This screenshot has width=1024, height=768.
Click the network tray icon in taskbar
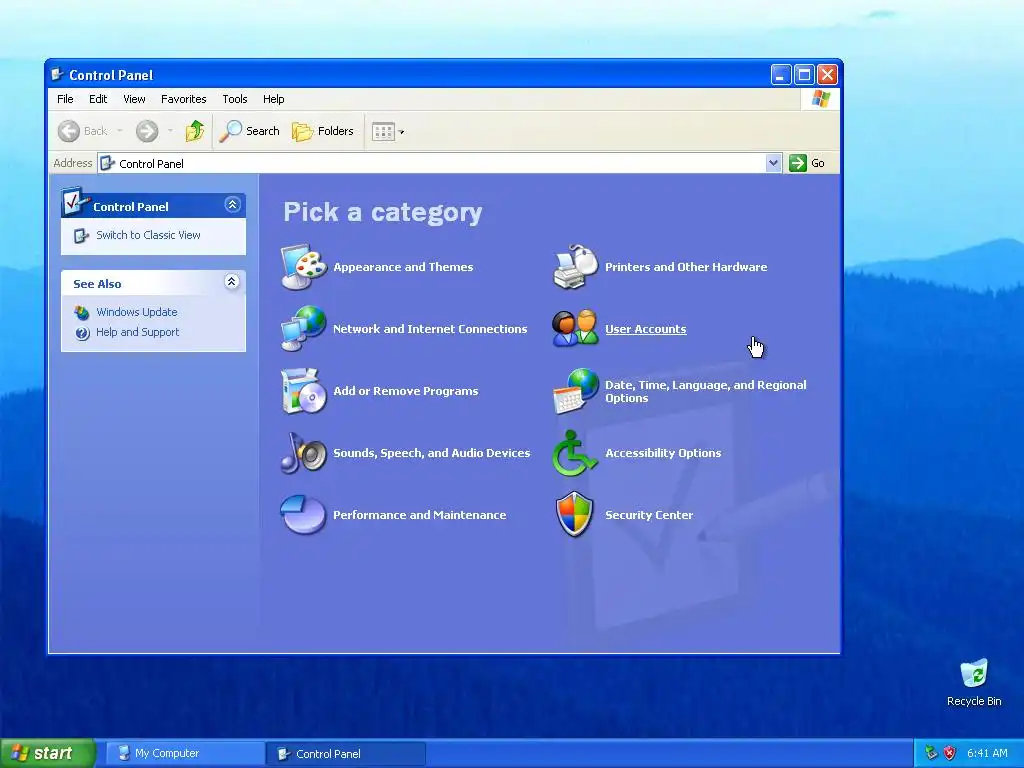pos(931,753)
